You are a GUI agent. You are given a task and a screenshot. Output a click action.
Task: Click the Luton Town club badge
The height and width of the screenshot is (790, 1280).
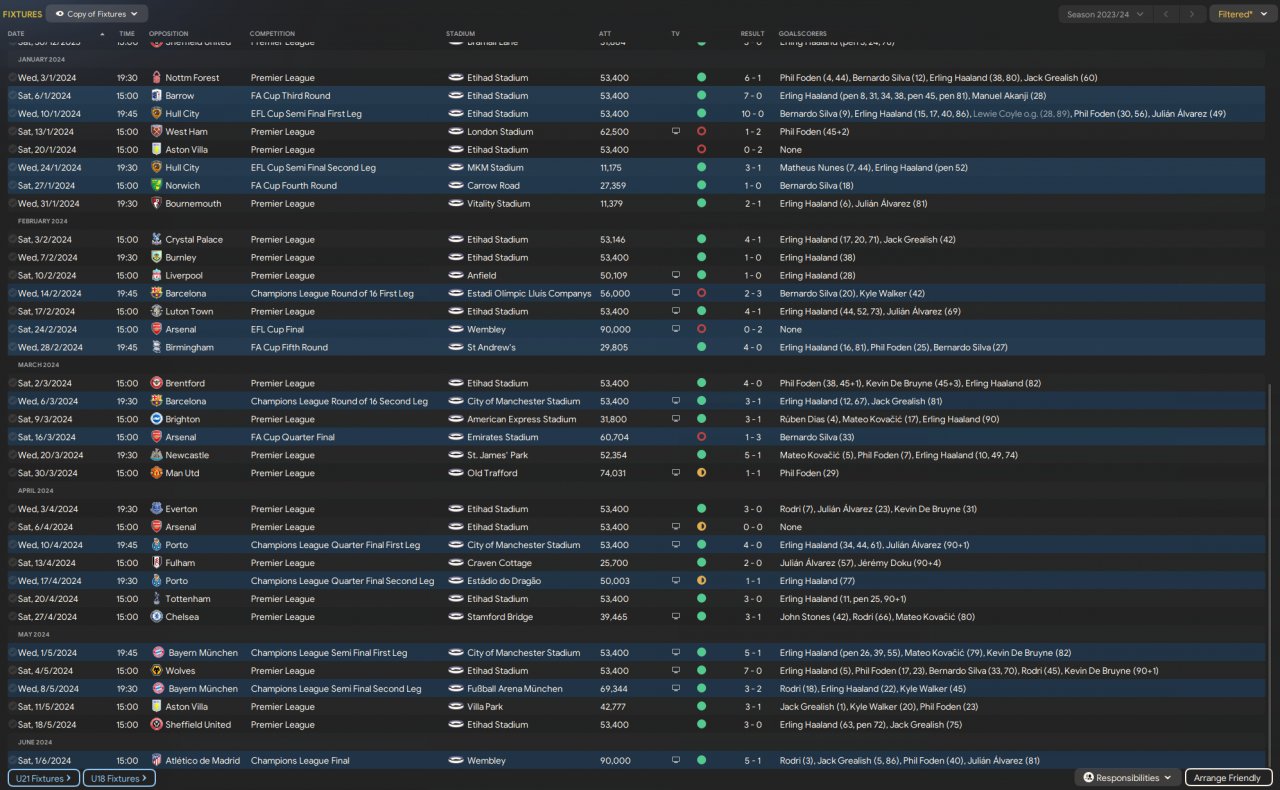tap(156, 312)
